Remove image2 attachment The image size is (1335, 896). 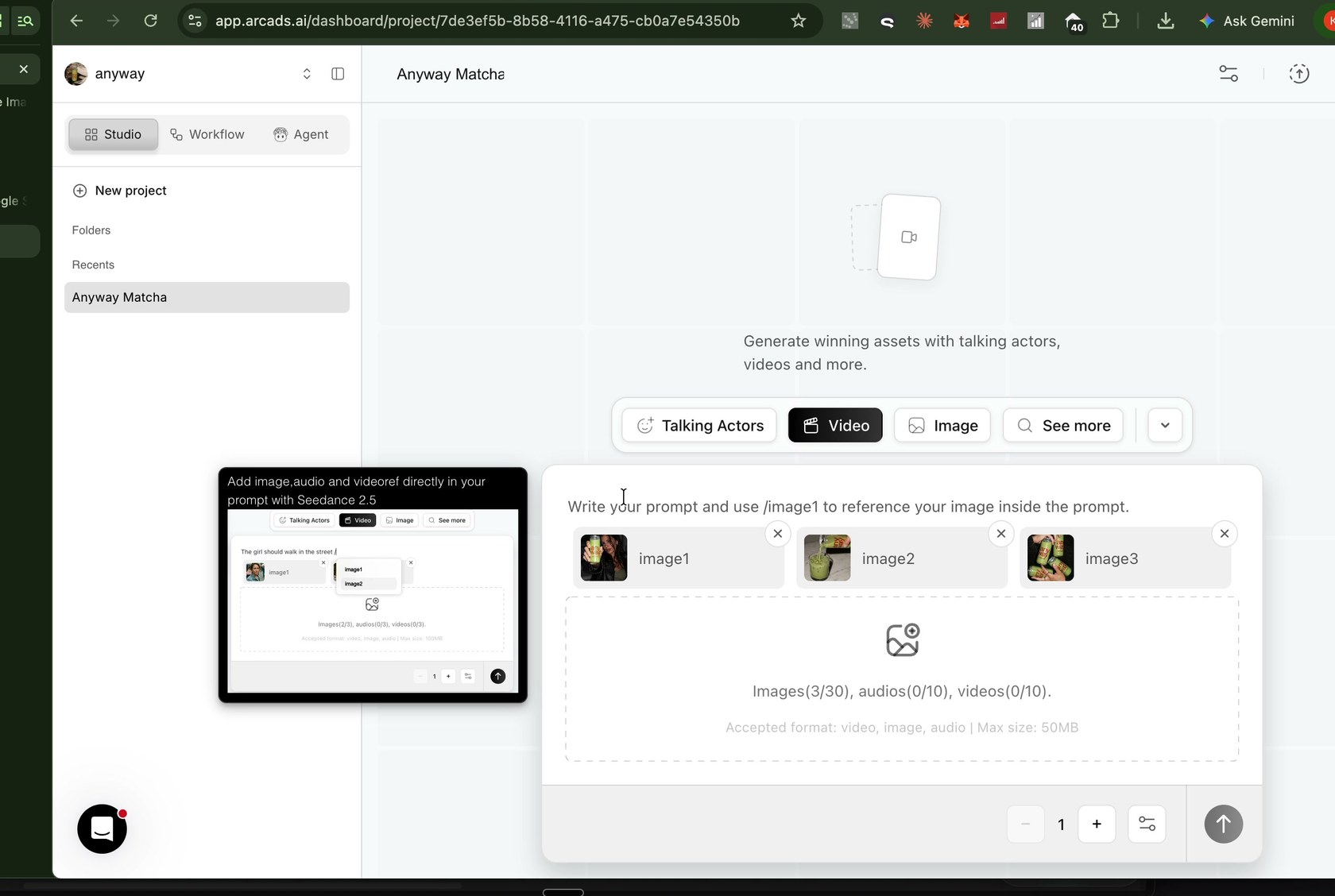coord(1001,534)
